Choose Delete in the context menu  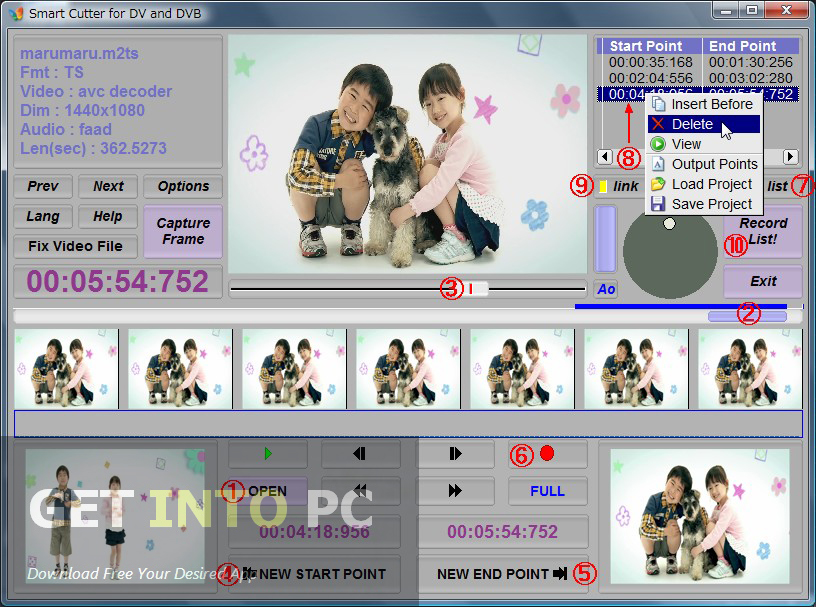tap(704, 124)
